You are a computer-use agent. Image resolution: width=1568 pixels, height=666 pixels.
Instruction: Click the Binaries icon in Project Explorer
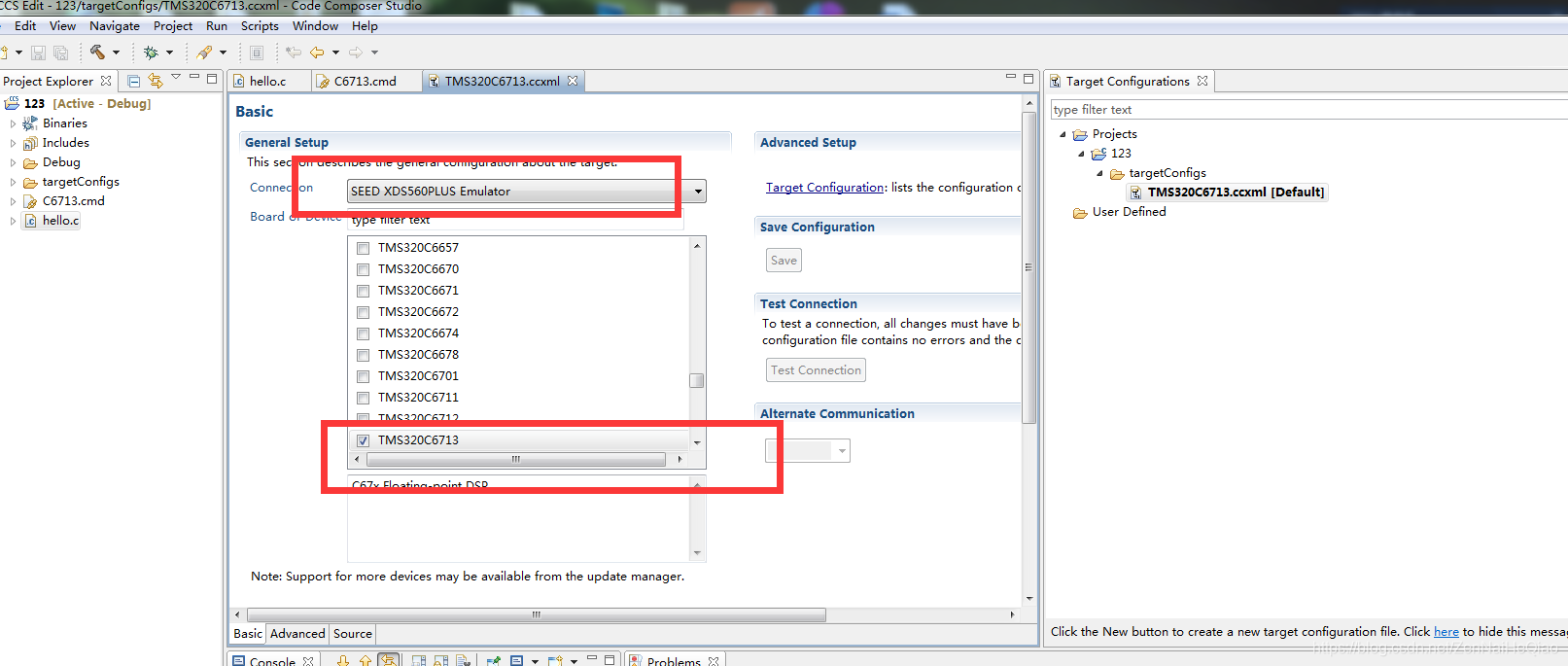point(30,123)
